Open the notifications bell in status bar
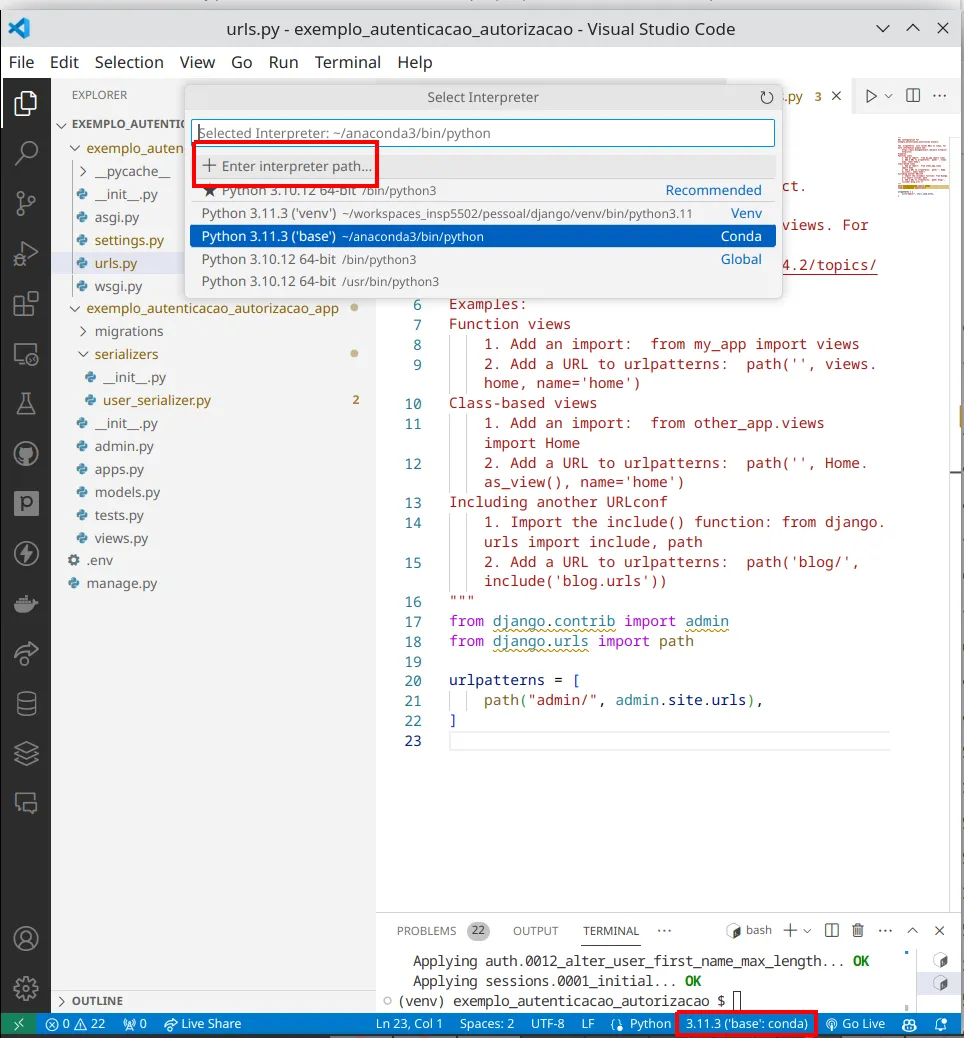This screenshot has width=964, height=1038. click(x=940, y=1024)
